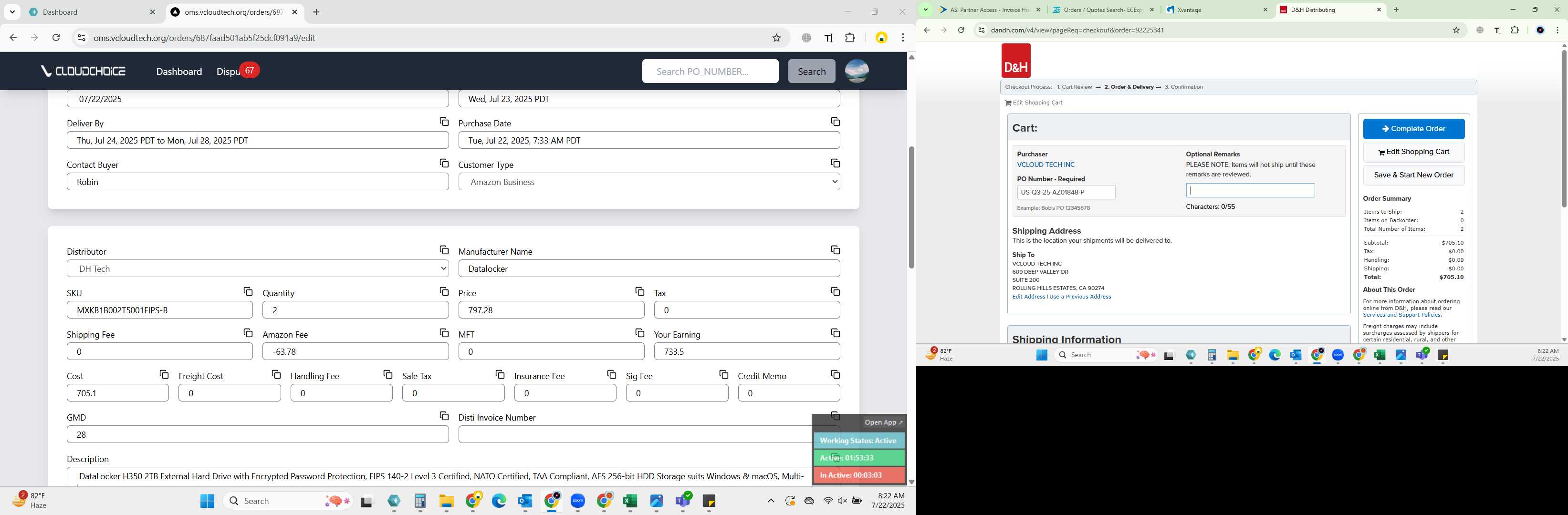Copy the Cost field value
The width and height of the screenshot is (1568, 515).
point(164,374)
